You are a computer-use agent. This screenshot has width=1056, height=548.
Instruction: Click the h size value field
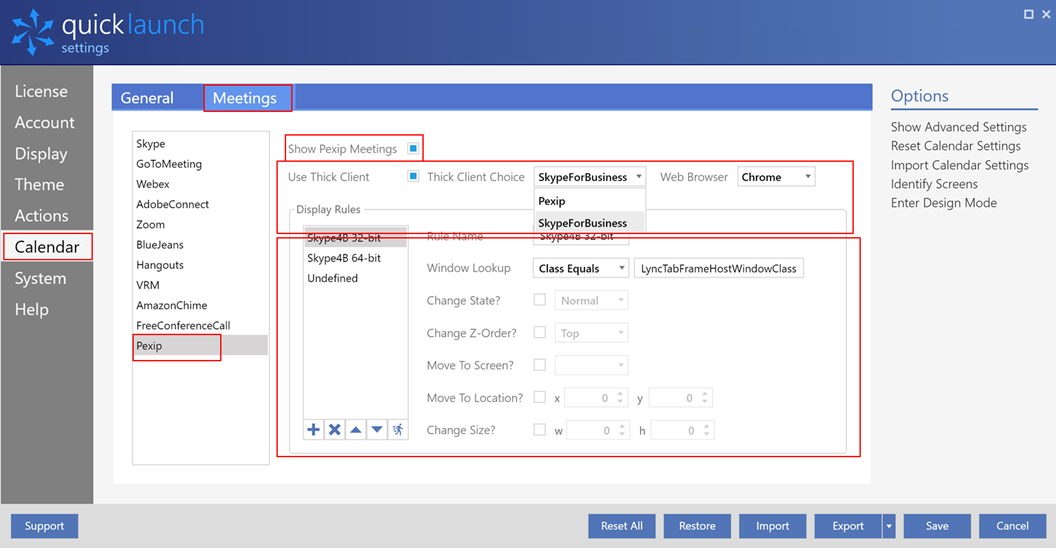coord(682,430)
